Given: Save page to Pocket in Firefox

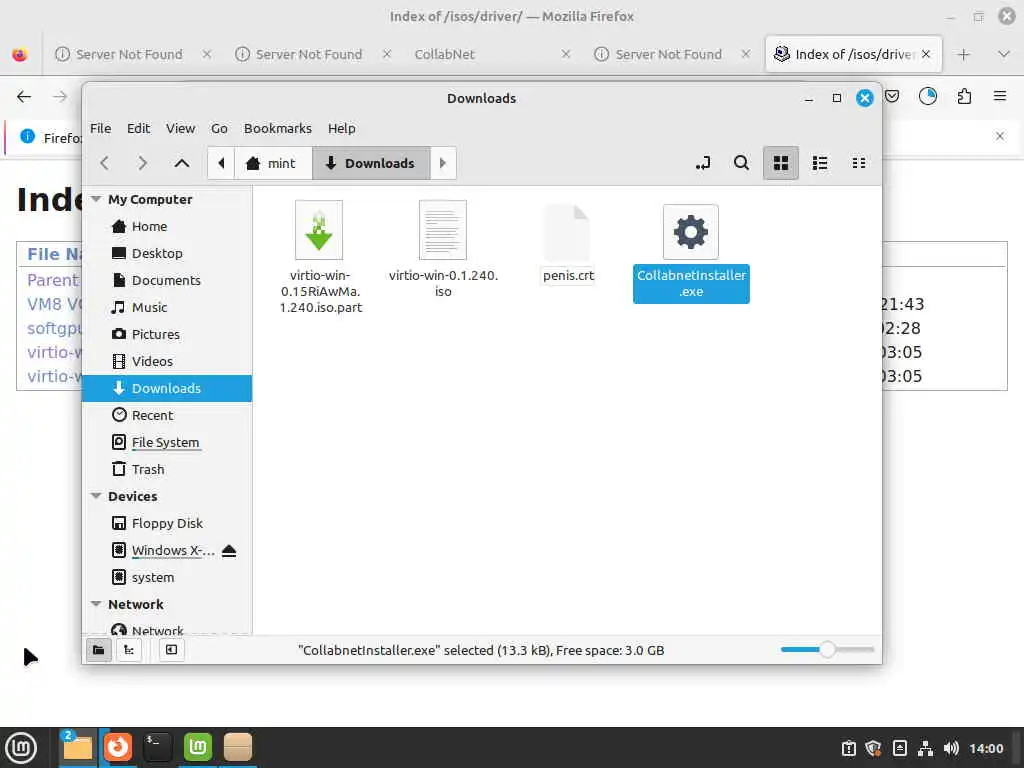Looking at the screenshot, I should click(892, 97).
